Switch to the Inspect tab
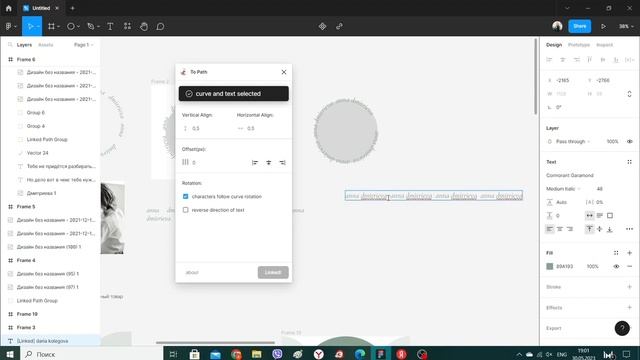640x360 pixels. (x=604, y=45)
